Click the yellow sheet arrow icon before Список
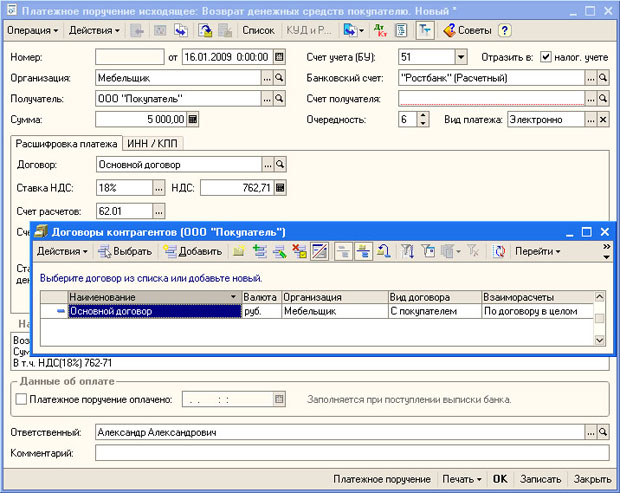 pyautogui.click(x=205, y=30)
